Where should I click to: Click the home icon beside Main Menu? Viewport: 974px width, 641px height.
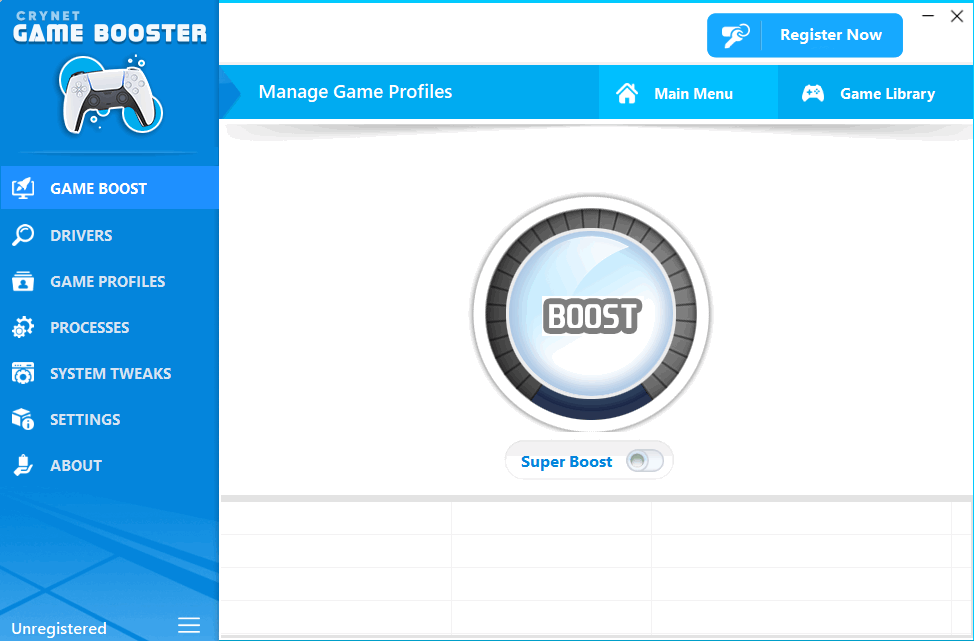(627, 93)
